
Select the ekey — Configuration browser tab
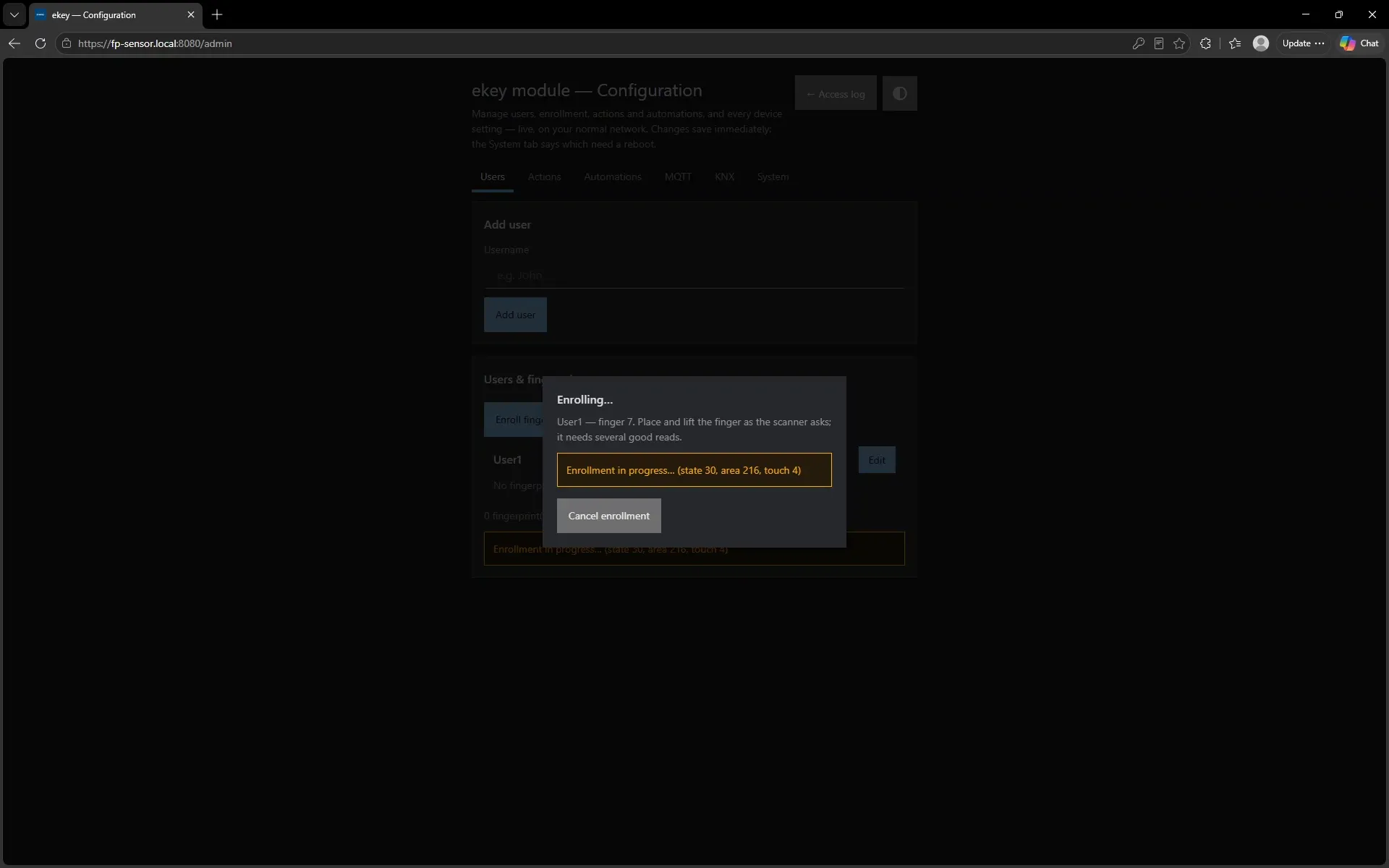pos(116,14)
